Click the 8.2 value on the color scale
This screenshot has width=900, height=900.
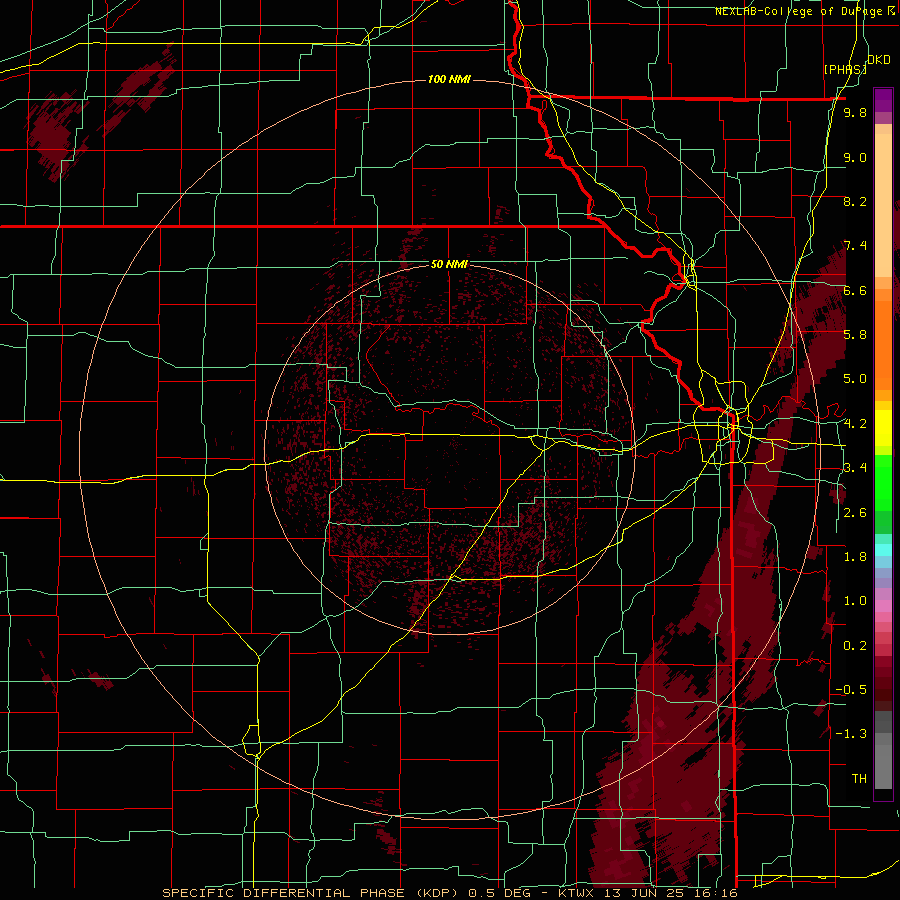pos(855,201)
